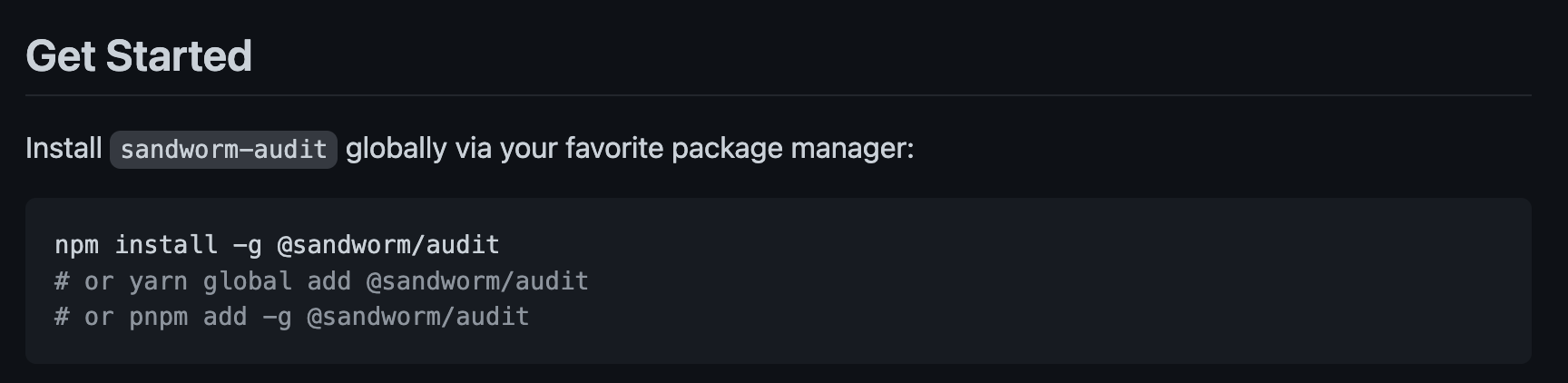Click npm at start of code block
1568x383 pixels.
coord(76,245)
